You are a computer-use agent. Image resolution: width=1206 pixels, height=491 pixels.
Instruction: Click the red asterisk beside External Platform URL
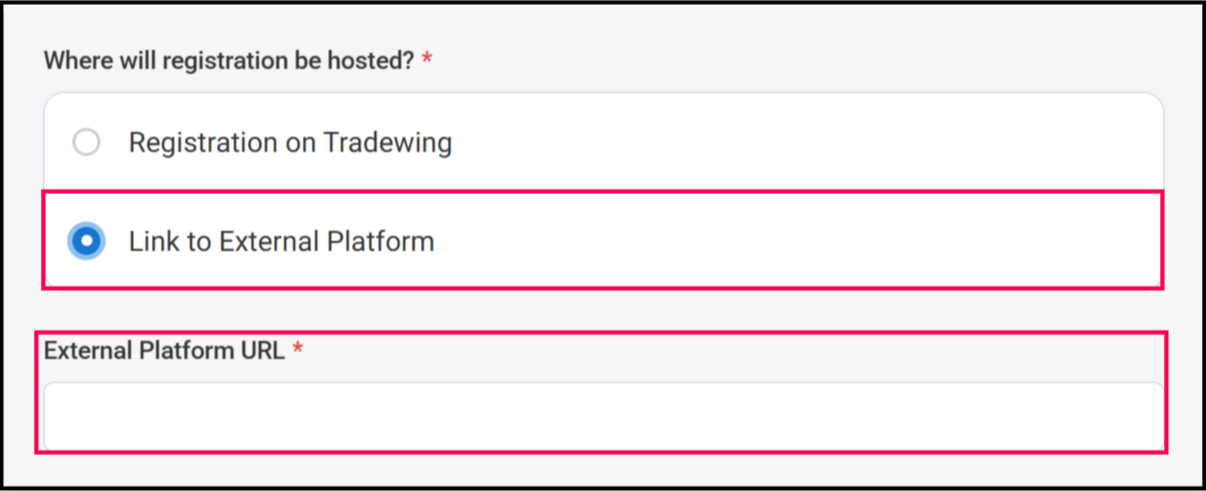297,352
